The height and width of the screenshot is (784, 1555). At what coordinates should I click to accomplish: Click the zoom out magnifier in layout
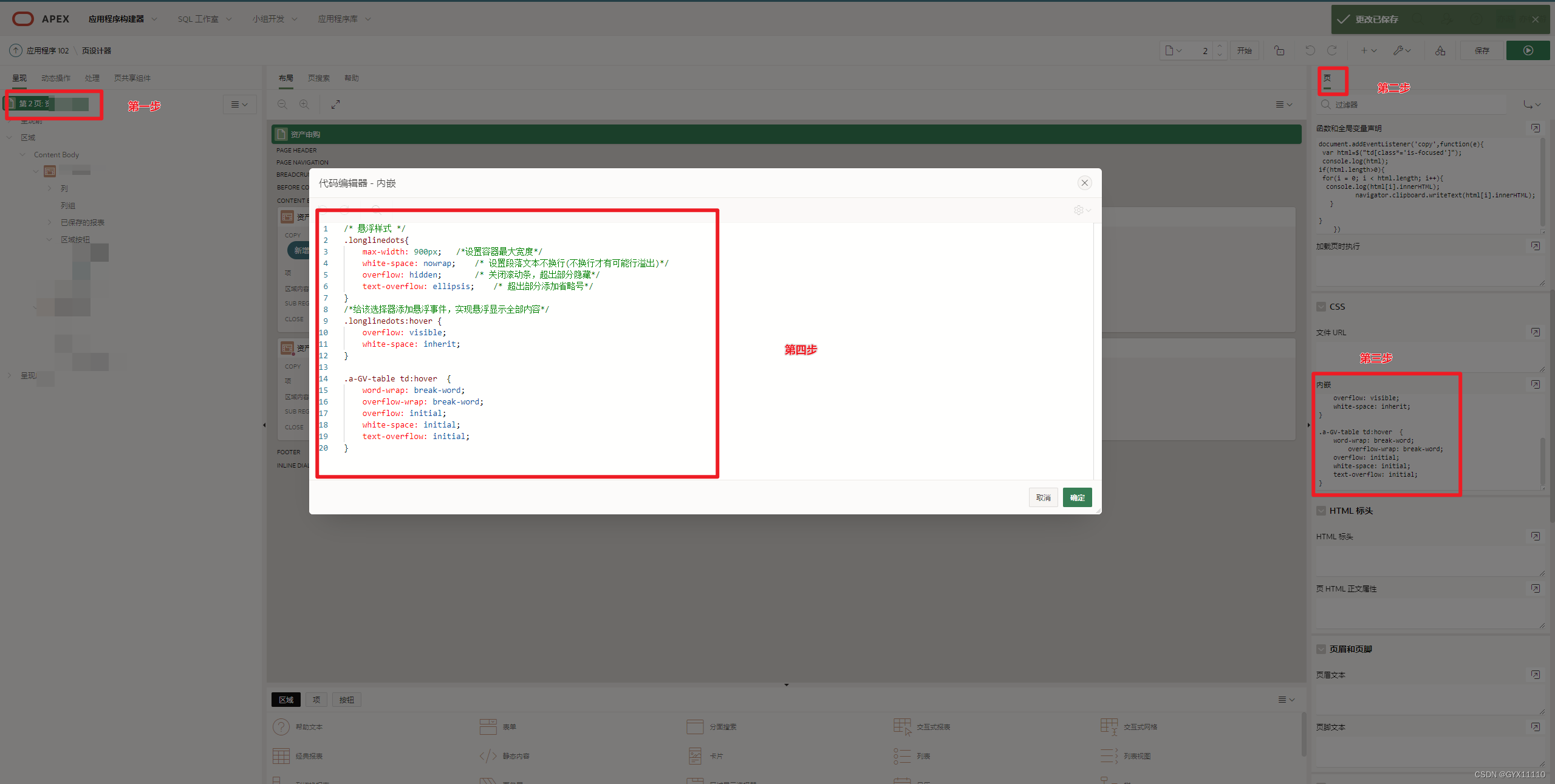click(282, 104)
